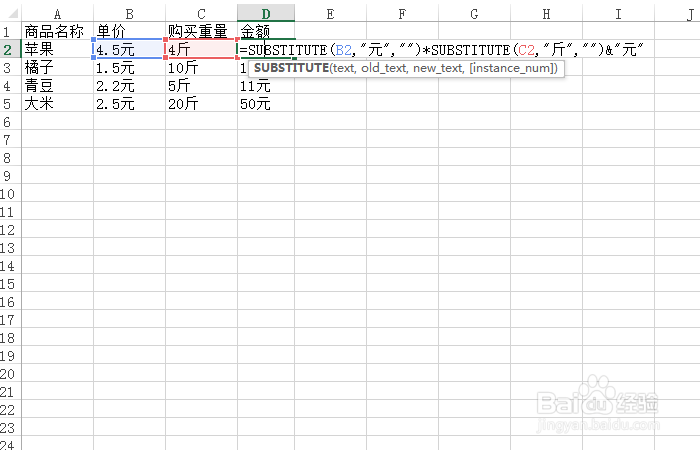Select column D header

266,14
